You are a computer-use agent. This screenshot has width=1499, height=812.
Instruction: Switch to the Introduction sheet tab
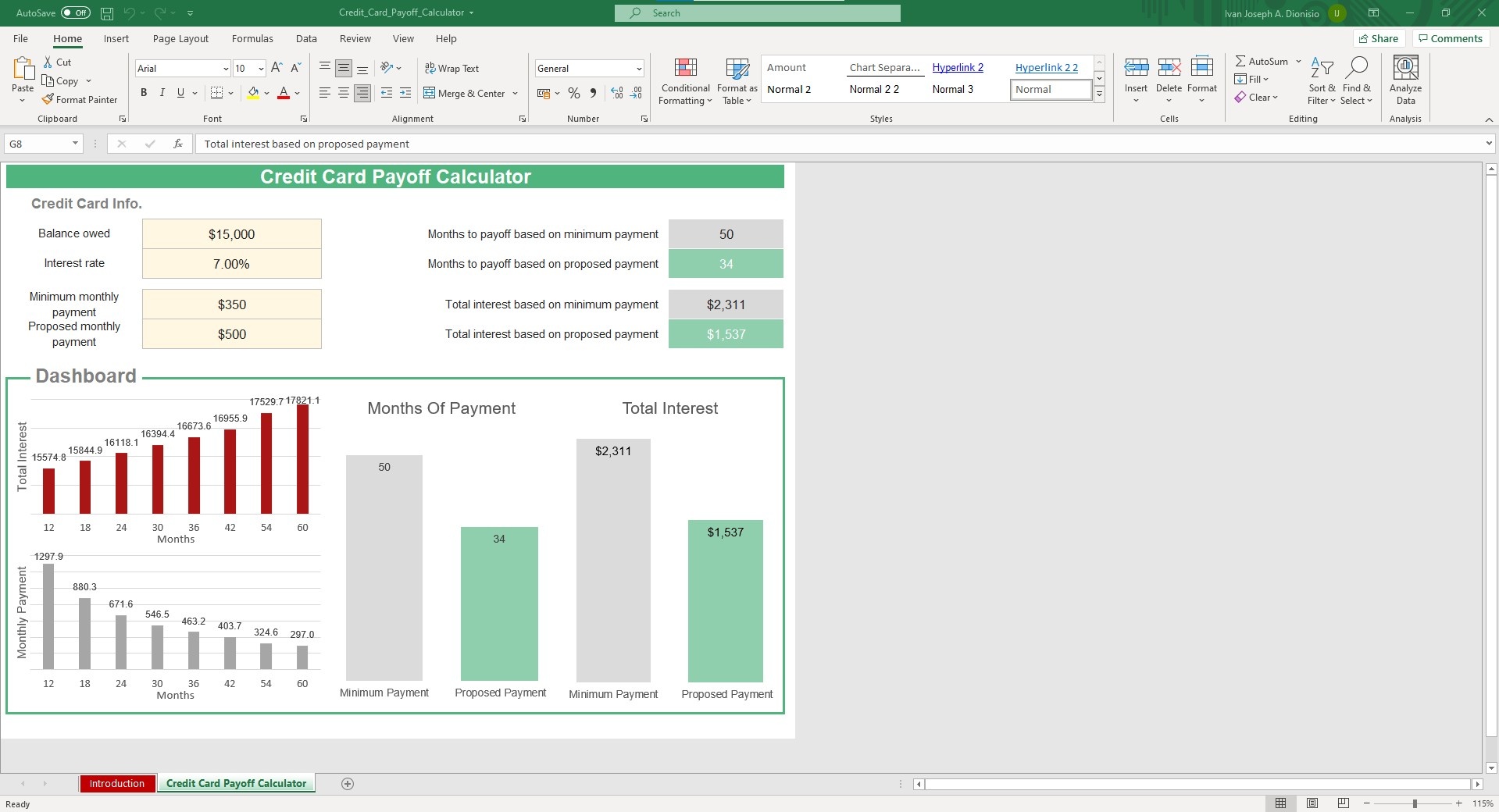[x=116, y=784]
